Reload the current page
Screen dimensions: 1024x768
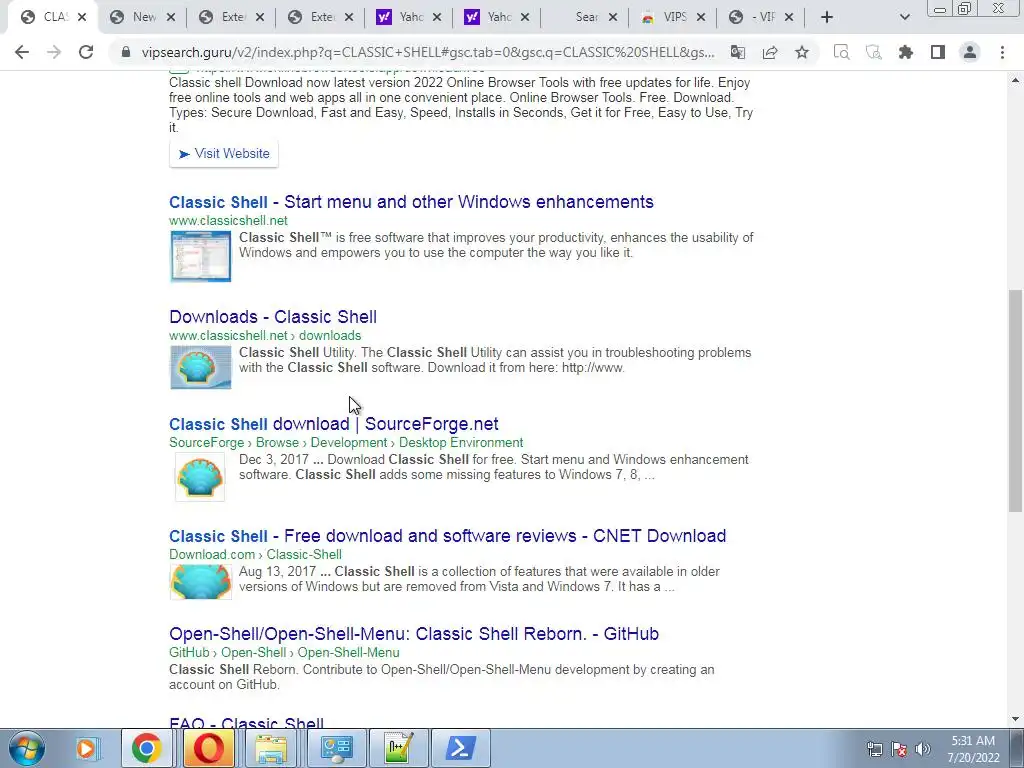point(86,52)
